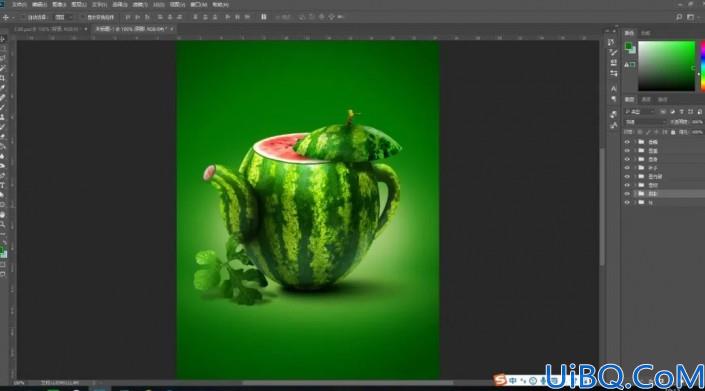Open the 文件 (File) menu
Screen dimensions: 705x391
(19, 4)
